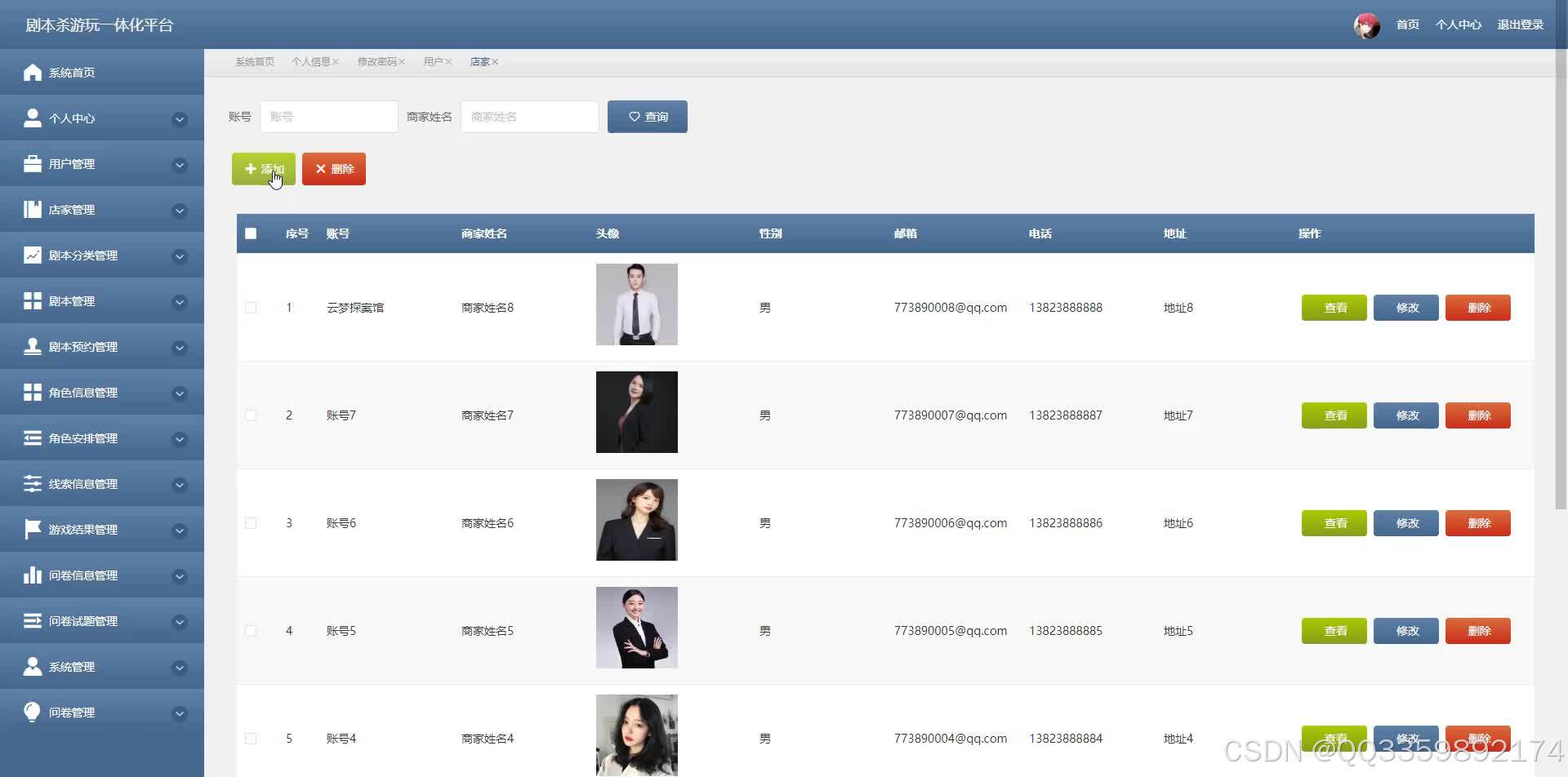Check the row checkbox for 账号7

tap(251, 415)
